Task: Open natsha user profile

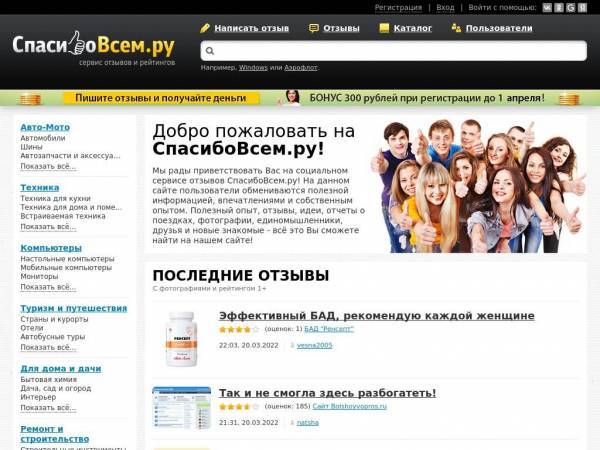Action: pyautogui.click(x=308, y=423)
